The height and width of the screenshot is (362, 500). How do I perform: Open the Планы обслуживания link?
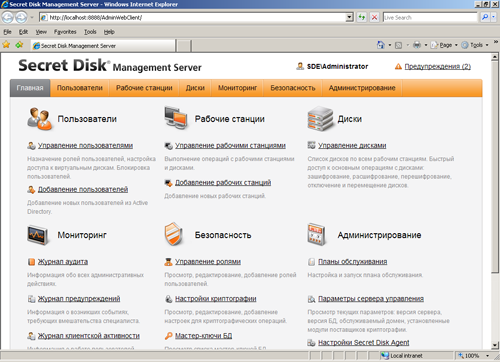(353, 262)
